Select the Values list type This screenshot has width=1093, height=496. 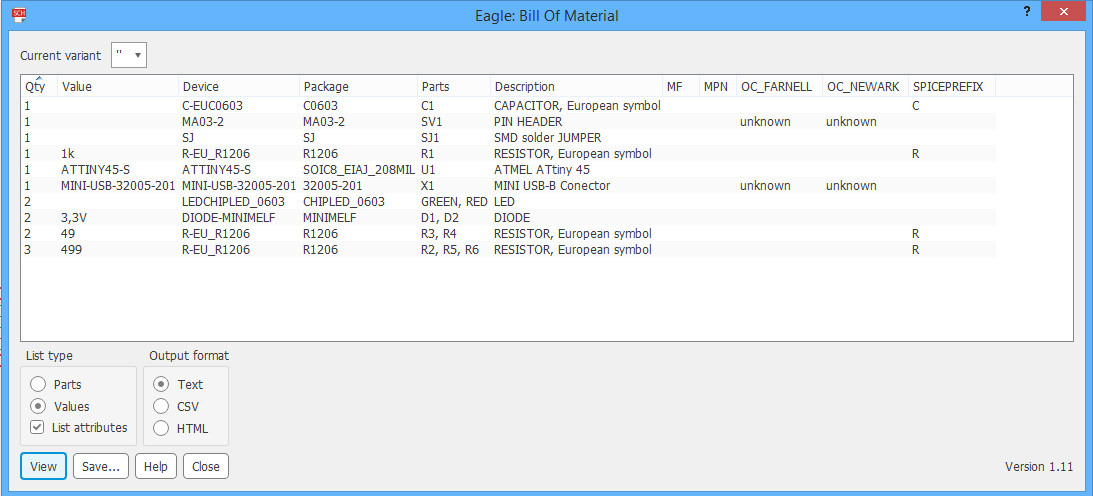(39, 406)
